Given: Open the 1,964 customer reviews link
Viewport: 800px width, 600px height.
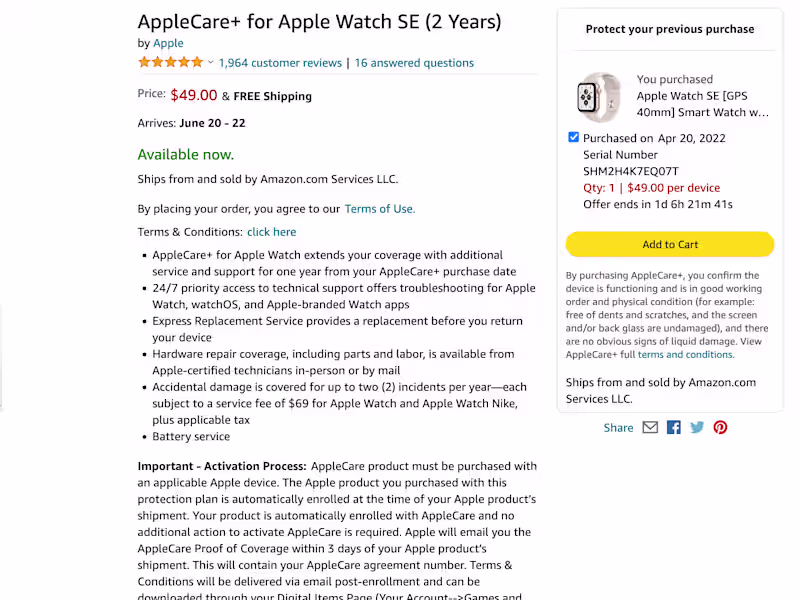Looking at the screenshot, I should (x=280, y=63).
